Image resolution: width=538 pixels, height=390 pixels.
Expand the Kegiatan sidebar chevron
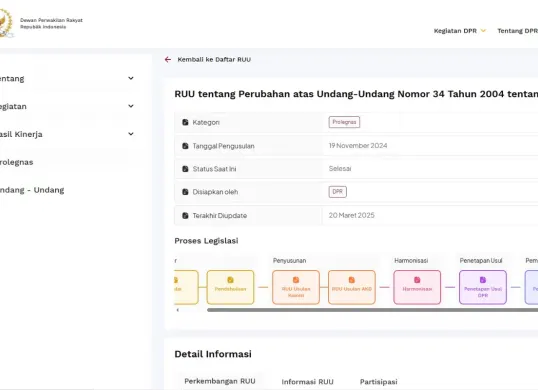(131, 106)
